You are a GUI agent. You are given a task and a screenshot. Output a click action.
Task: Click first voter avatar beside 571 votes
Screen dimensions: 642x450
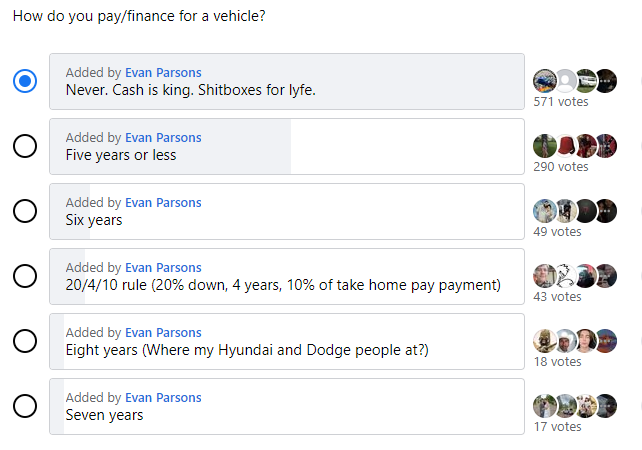(x=544, y=81)
